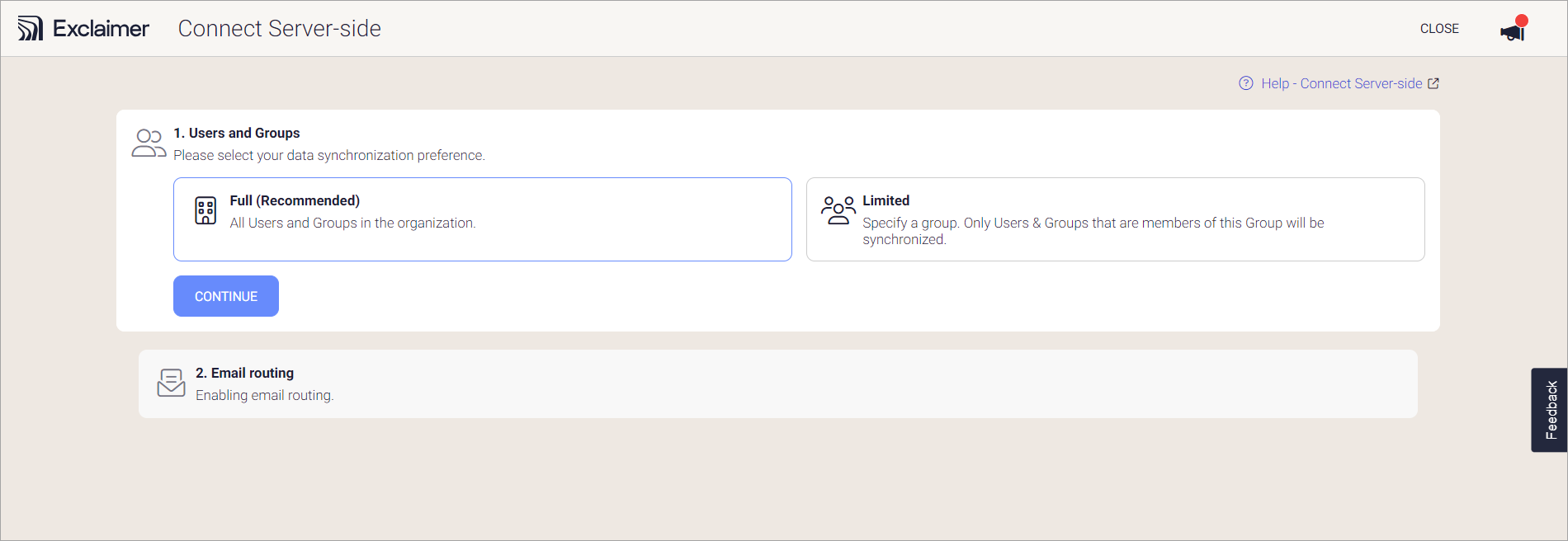The height and width of the screenshot is (541, 1568).
Task: Click the 1. Users and Groups heading
Action: [x=236, y=133]
